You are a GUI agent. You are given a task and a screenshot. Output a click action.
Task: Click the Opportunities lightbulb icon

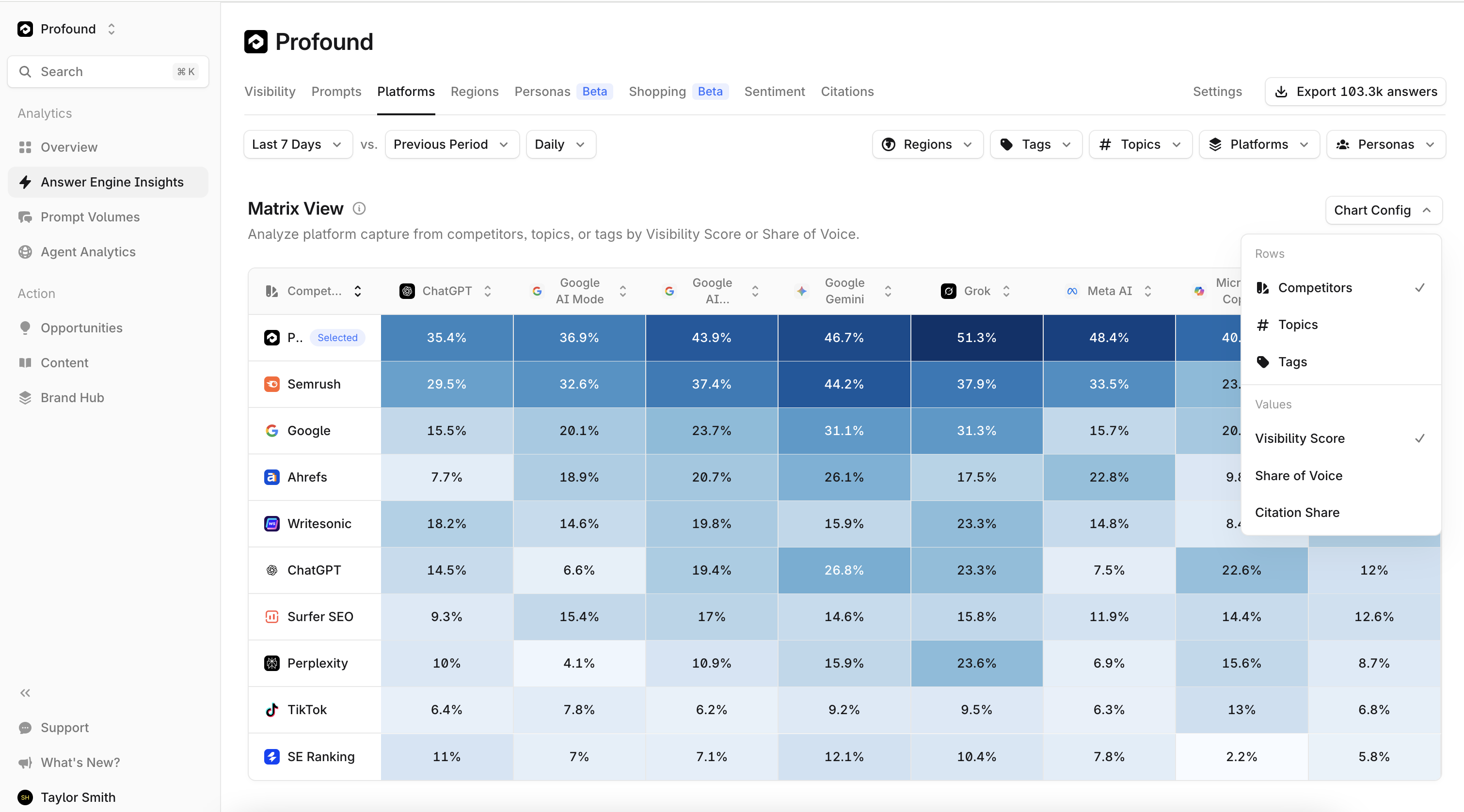click(x=25, y=328)
